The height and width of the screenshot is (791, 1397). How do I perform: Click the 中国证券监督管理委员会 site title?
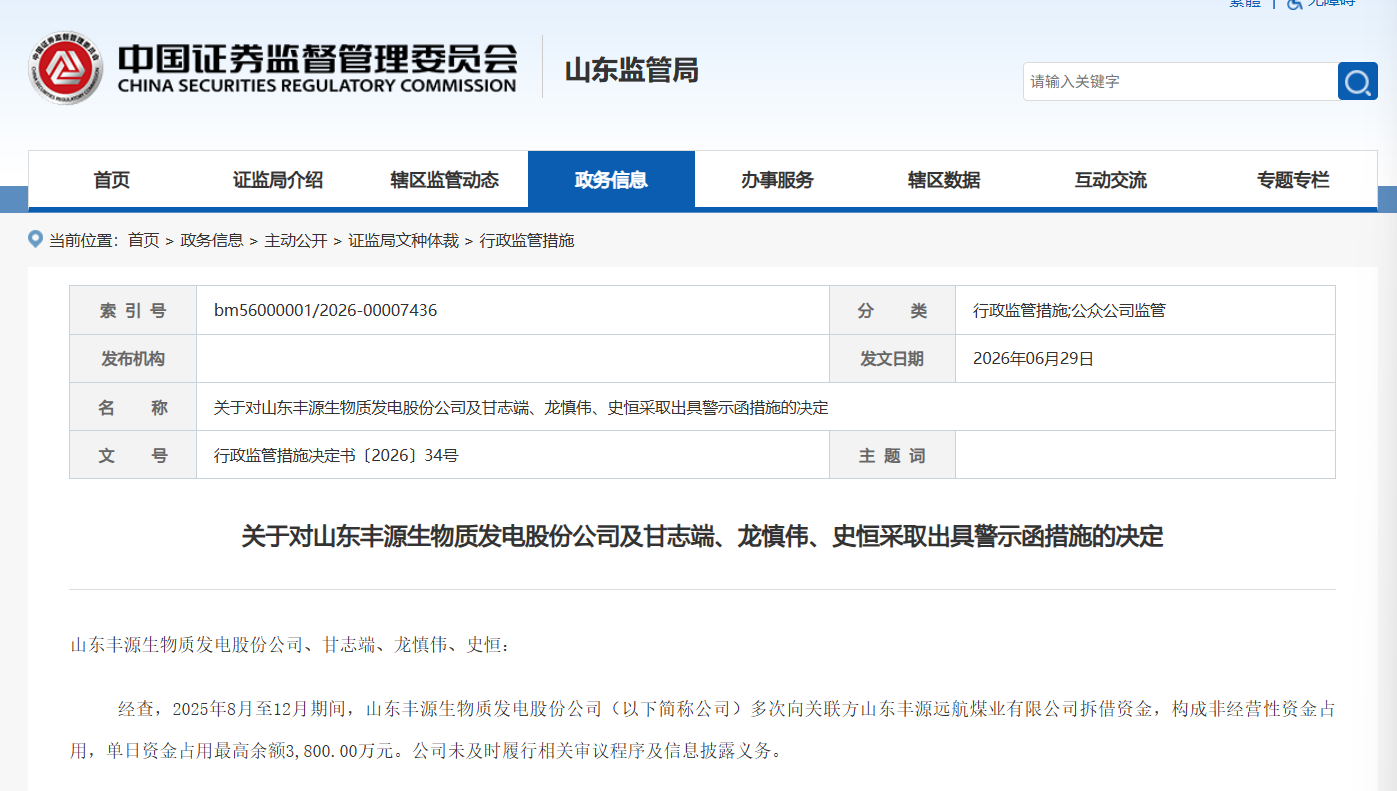(317, 58)
